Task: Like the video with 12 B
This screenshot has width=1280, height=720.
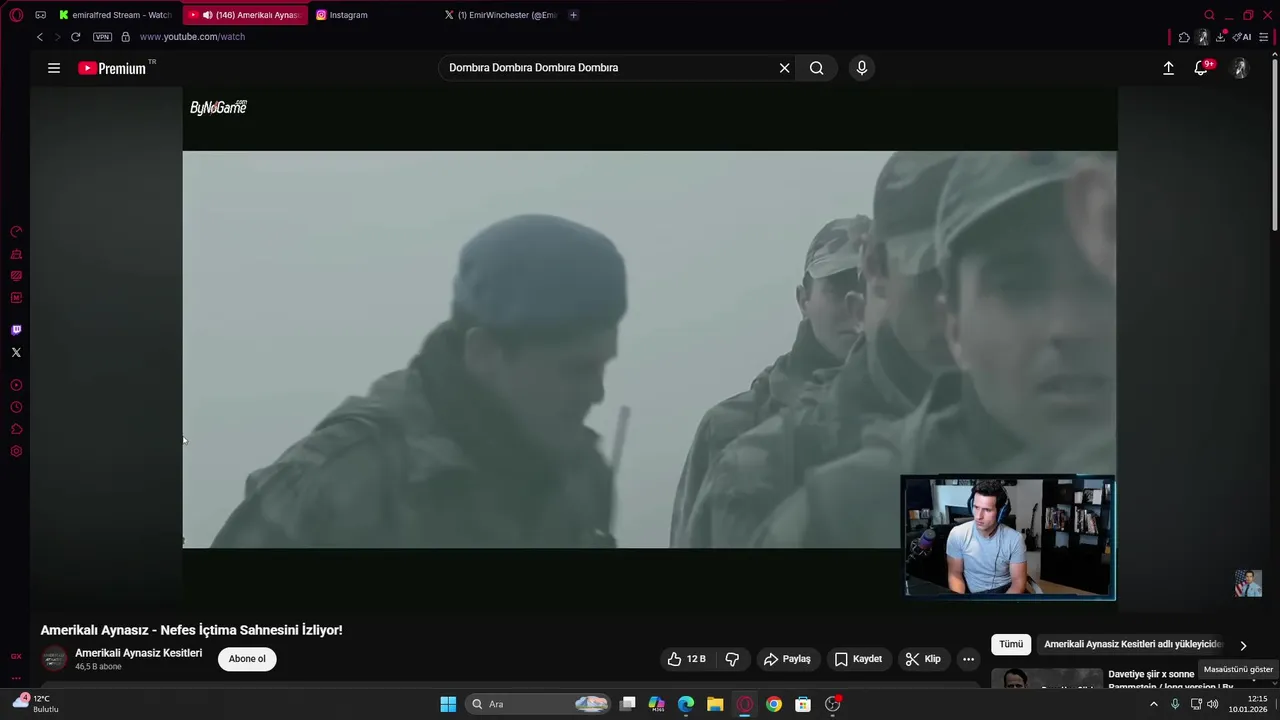Action: 686,659
